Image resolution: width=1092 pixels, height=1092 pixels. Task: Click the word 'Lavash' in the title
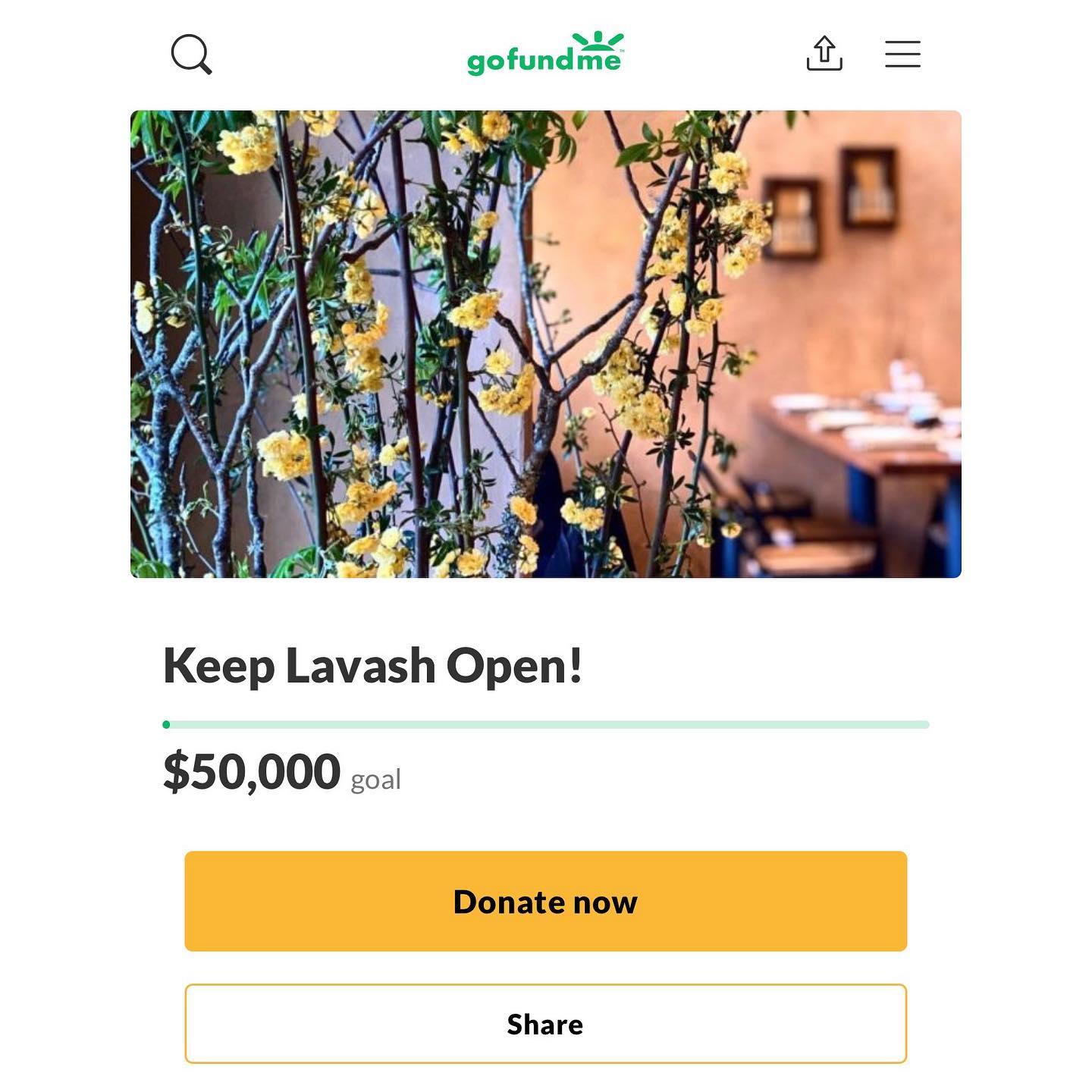click(x=360, y=667)
